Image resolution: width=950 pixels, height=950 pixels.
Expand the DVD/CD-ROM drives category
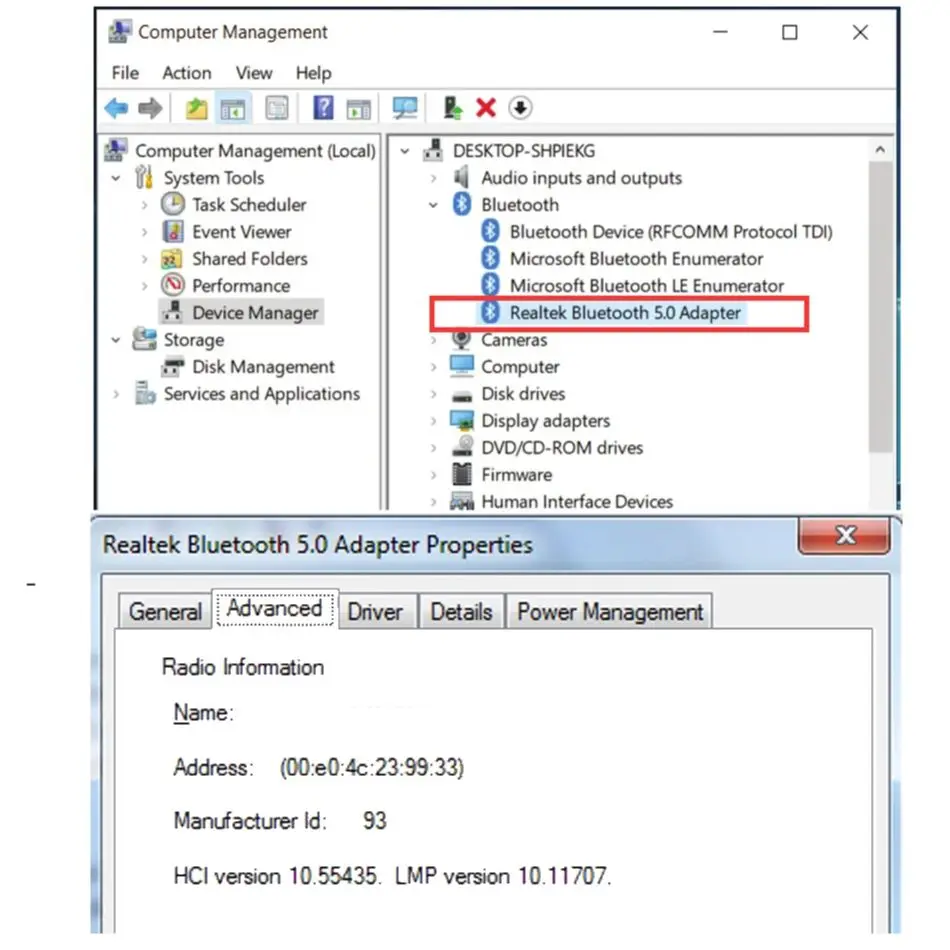click(434, 448)
